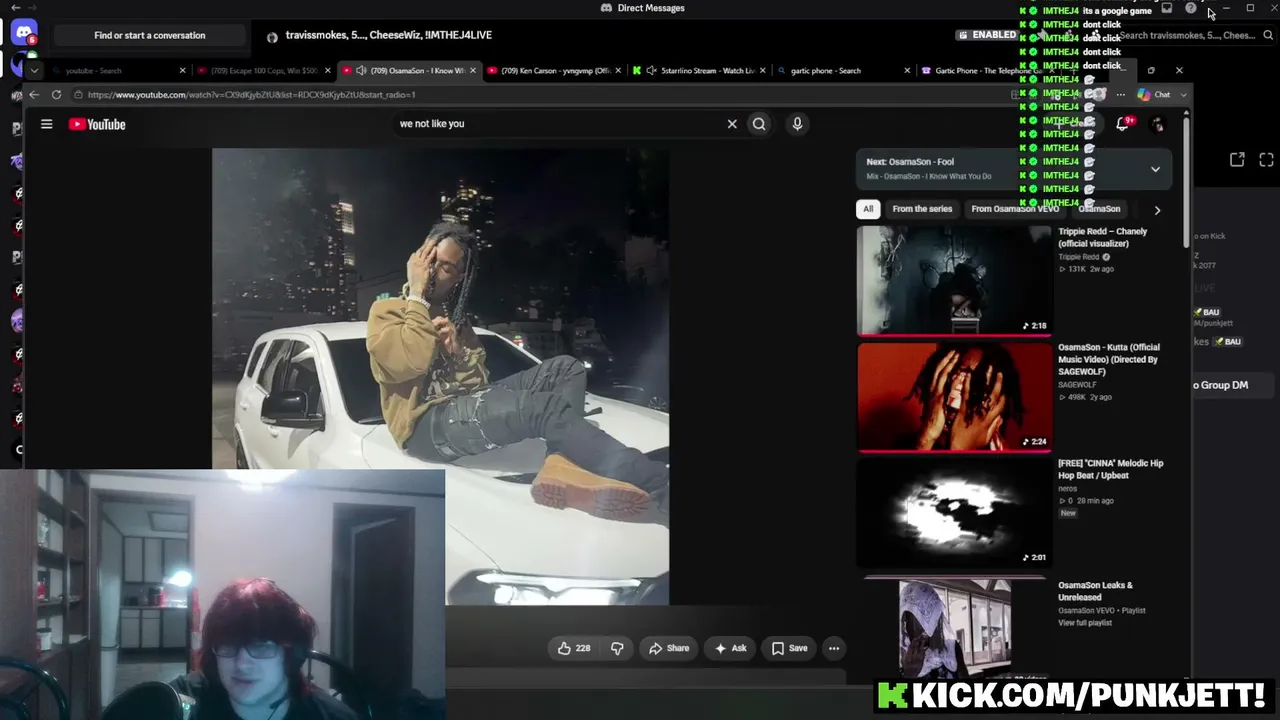Close the 'youtube - Search' tab

click(182, 71)
